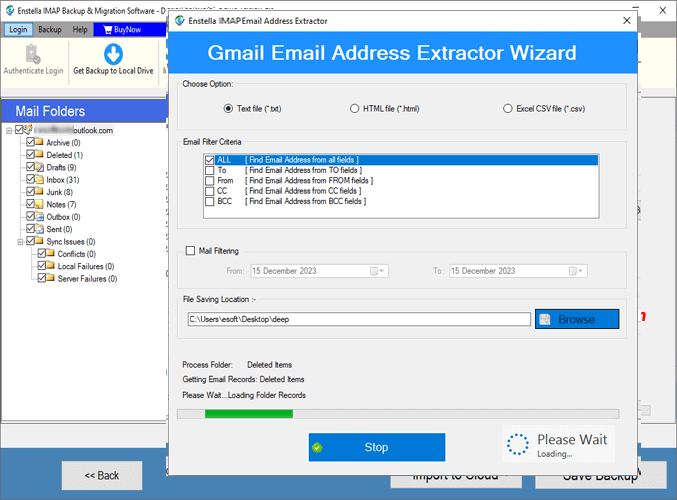The image size is (677, 500).
Task: Uncheck the ALL fields filter checkbox
Action: [x=209, y=160]
